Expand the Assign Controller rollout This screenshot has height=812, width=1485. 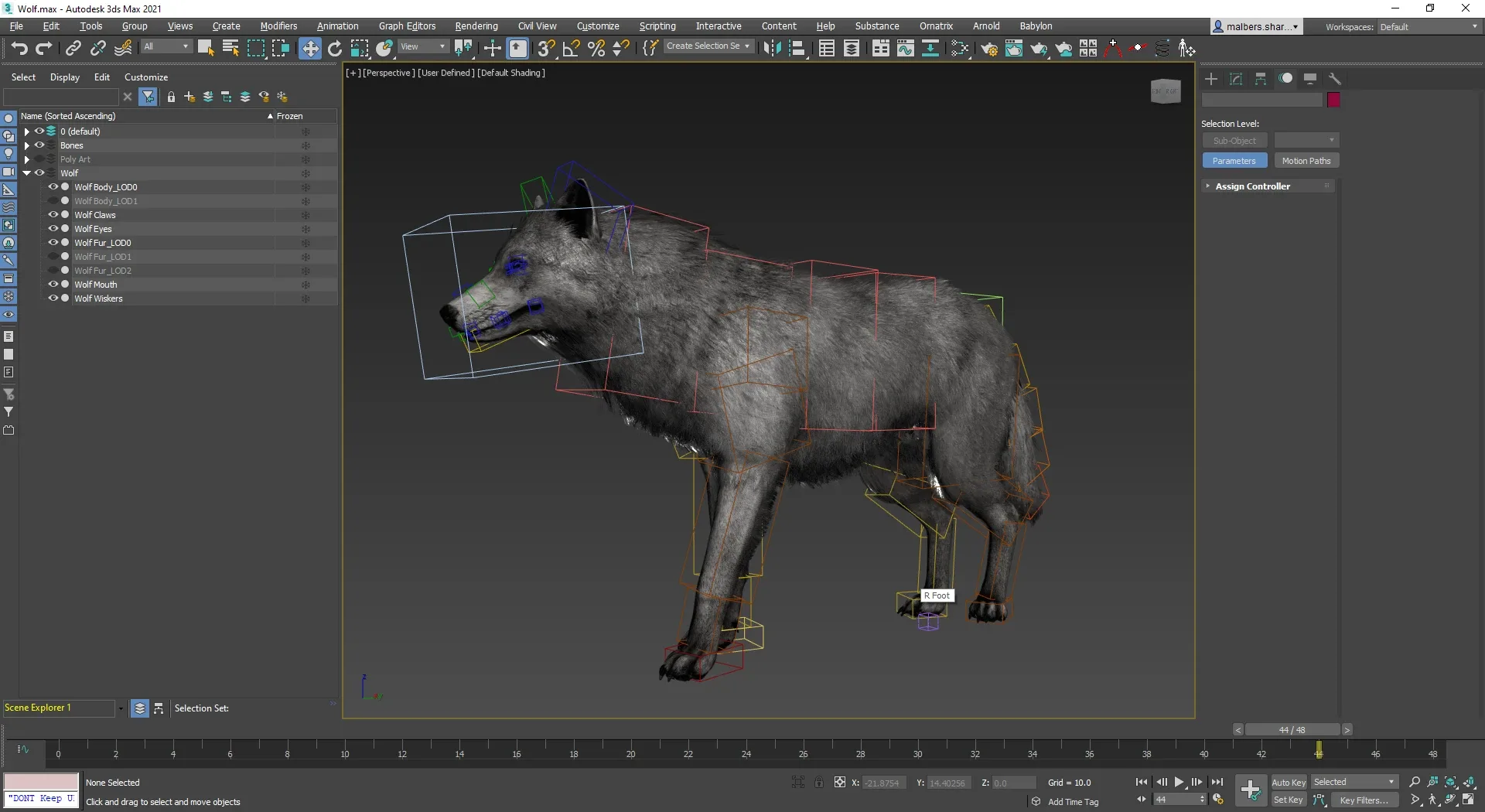1208,186
